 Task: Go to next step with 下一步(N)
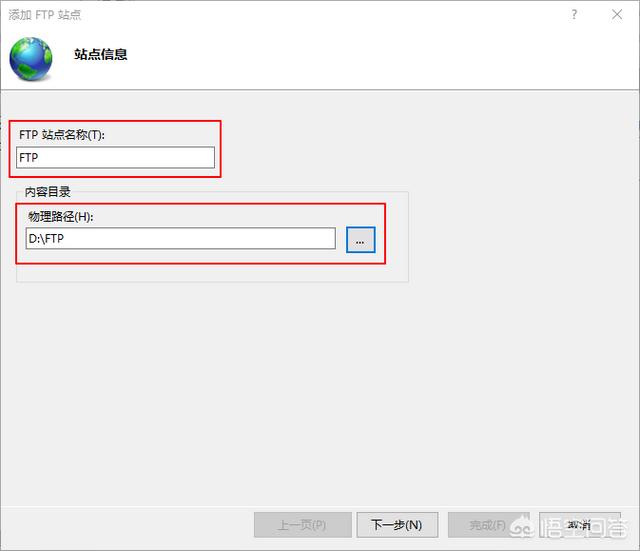pos(397,525)
